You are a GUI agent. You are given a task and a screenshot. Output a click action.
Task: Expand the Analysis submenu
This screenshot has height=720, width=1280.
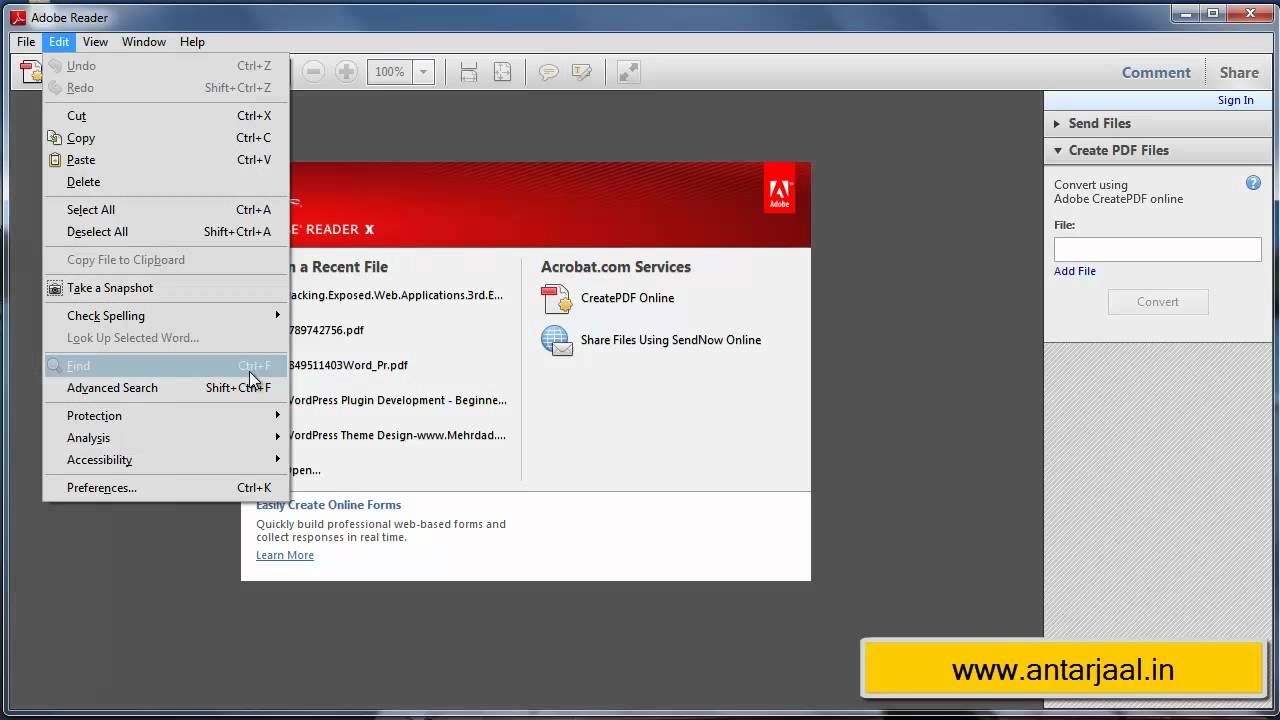[166, 438]
